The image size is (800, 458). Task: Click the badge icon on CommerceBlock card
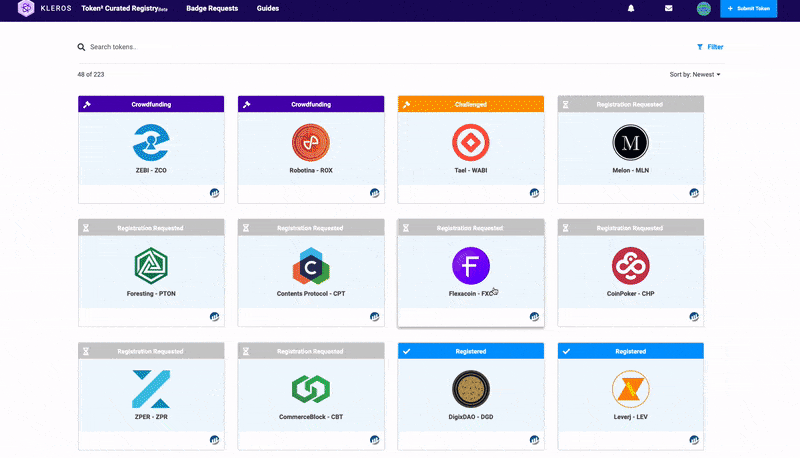pyautogui.click(x=374, y=440)
